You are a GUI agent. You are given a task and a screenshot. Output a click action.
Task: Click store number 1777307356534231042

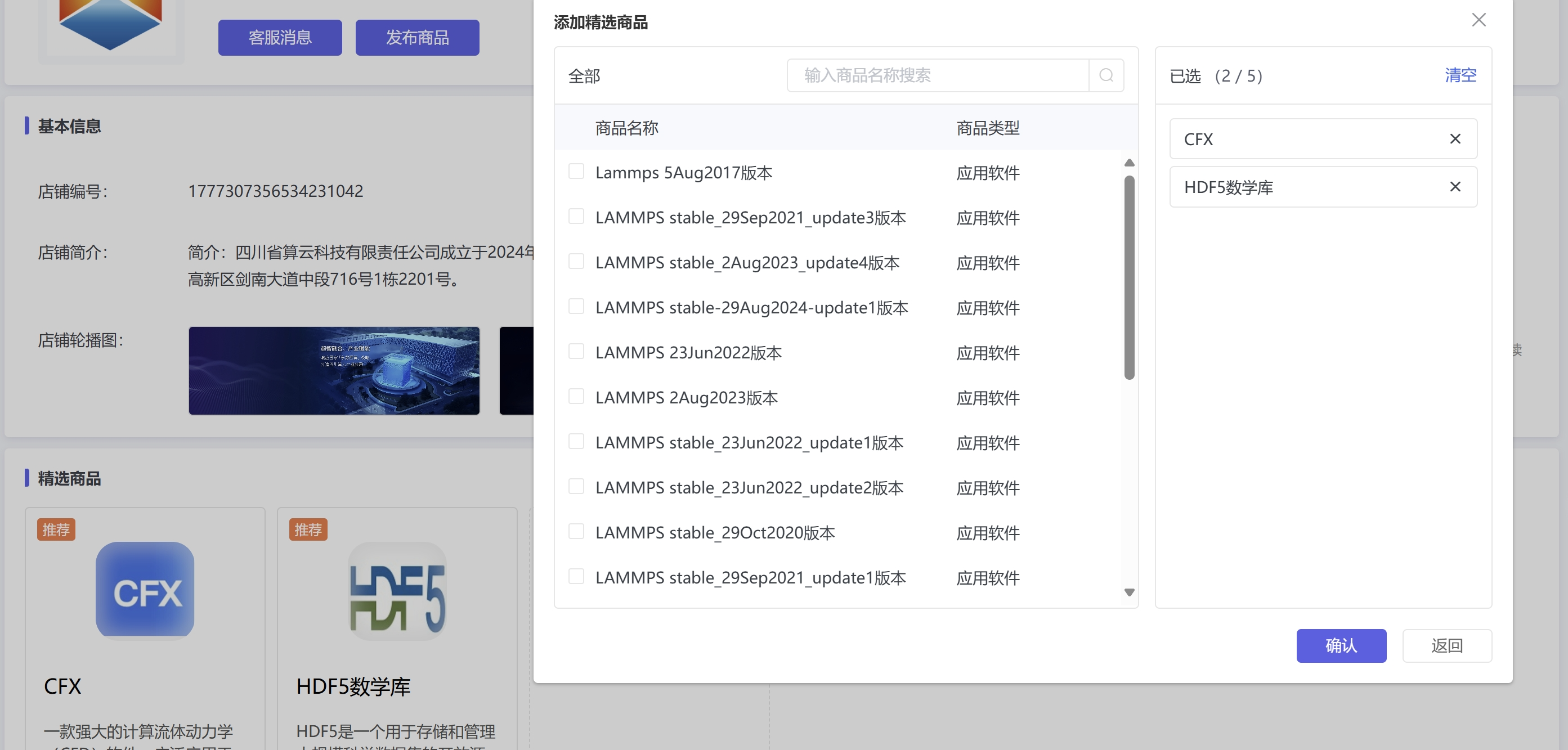[x=276, y=191]
